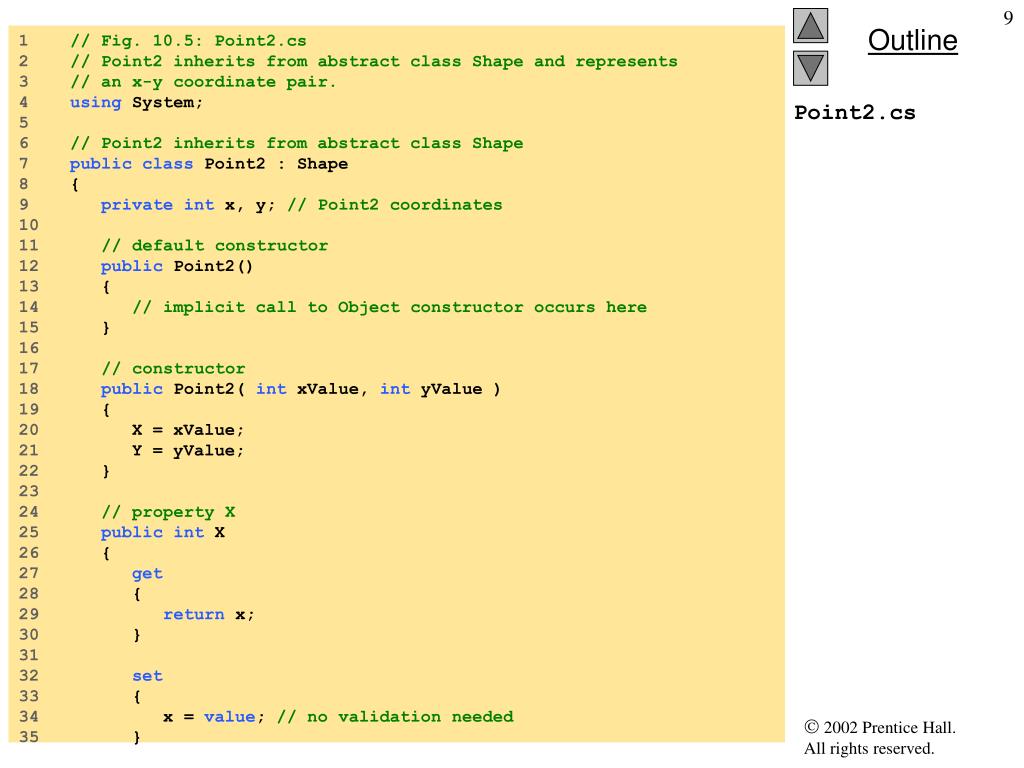Viewport: 1024px width, 768px height.
Task: Click the 'return x;' statement
Action: point(208,615)
